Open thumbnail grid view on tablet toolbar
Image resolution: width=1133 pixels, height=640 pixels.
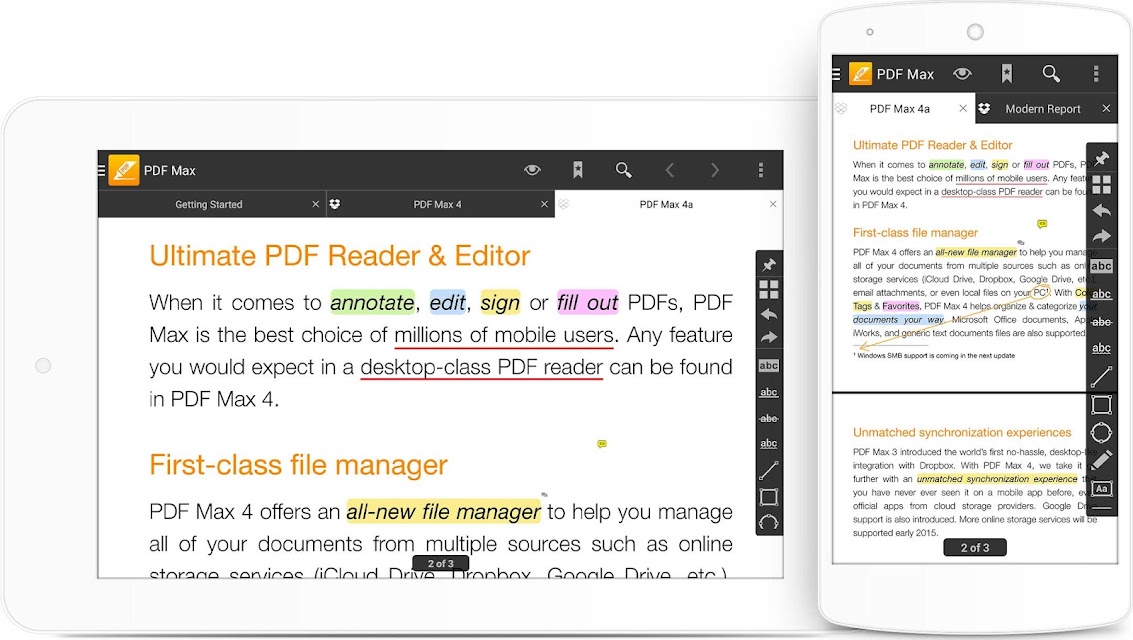[769, 290]
